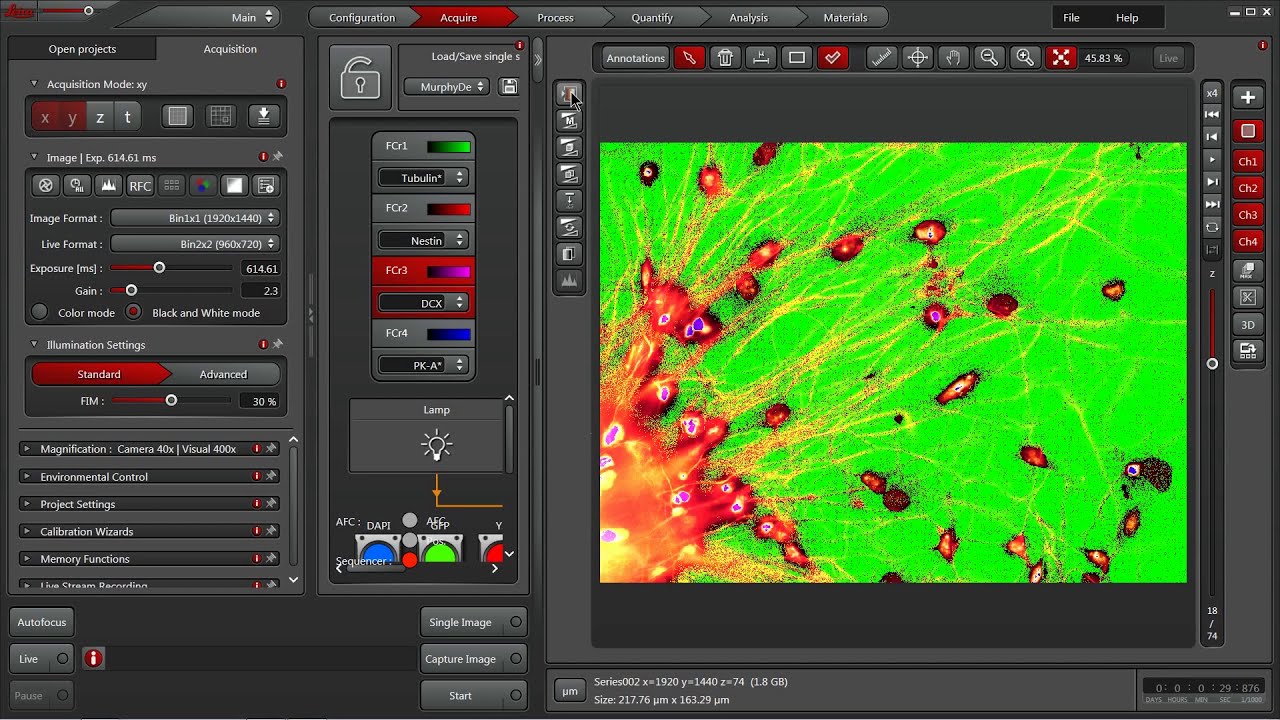Click the floppy disk save settings icon
The height and width of the screenshot is (720, 1280).
click(x=509, y=87)
